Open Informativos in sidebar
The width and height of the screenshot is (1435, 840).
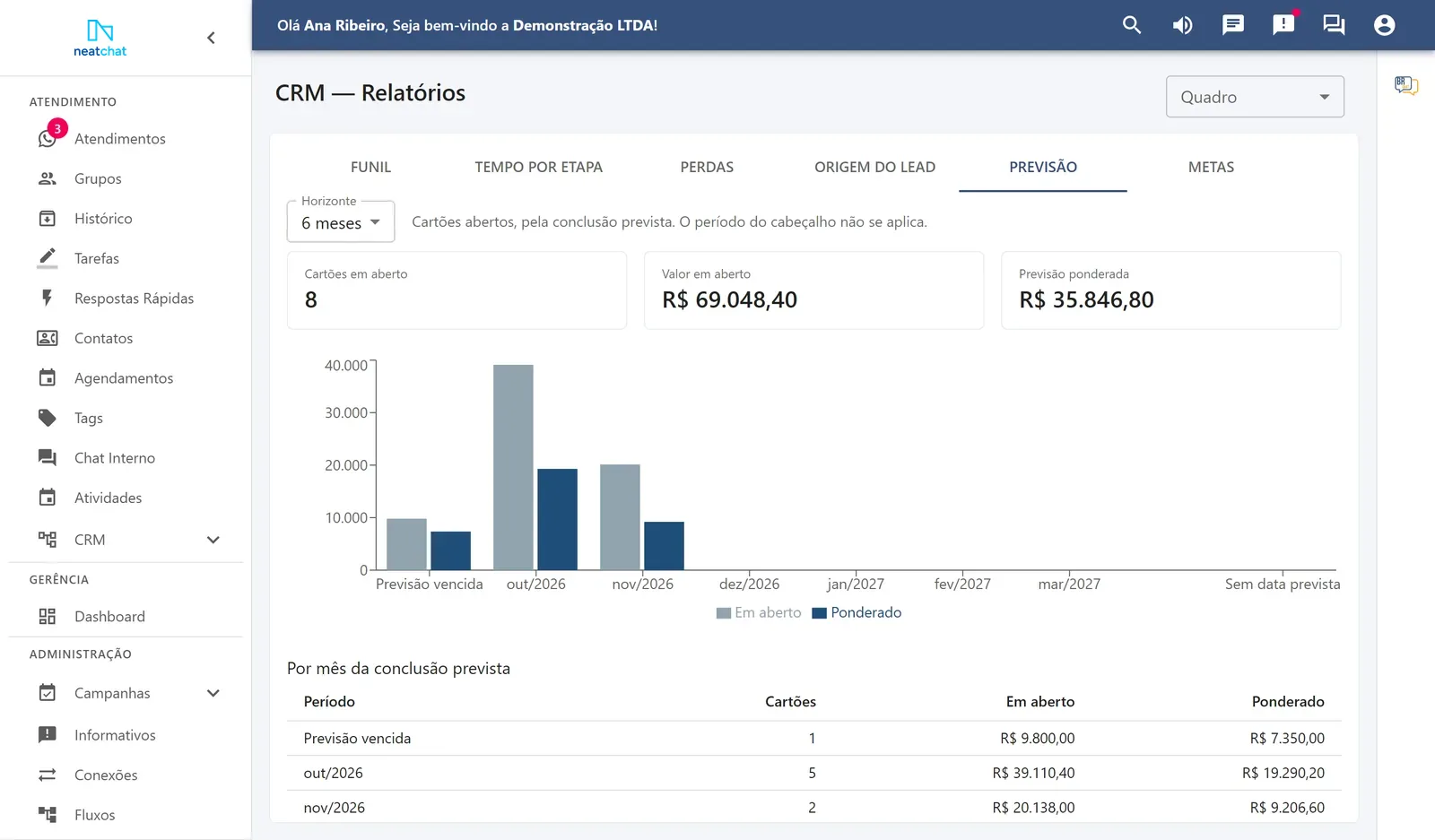126,735
